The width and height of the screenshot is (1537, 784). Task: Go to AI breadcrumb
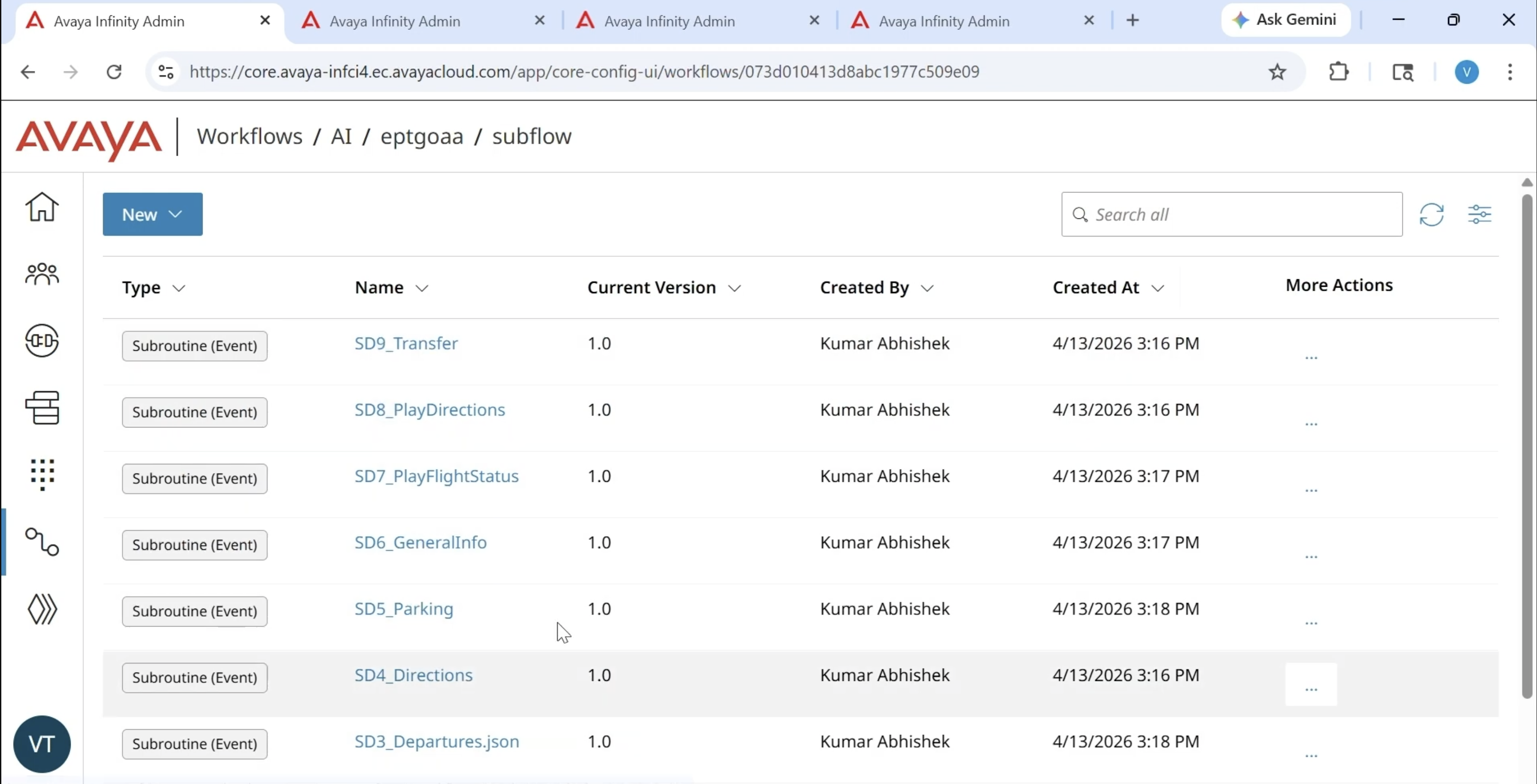point(341,137)
